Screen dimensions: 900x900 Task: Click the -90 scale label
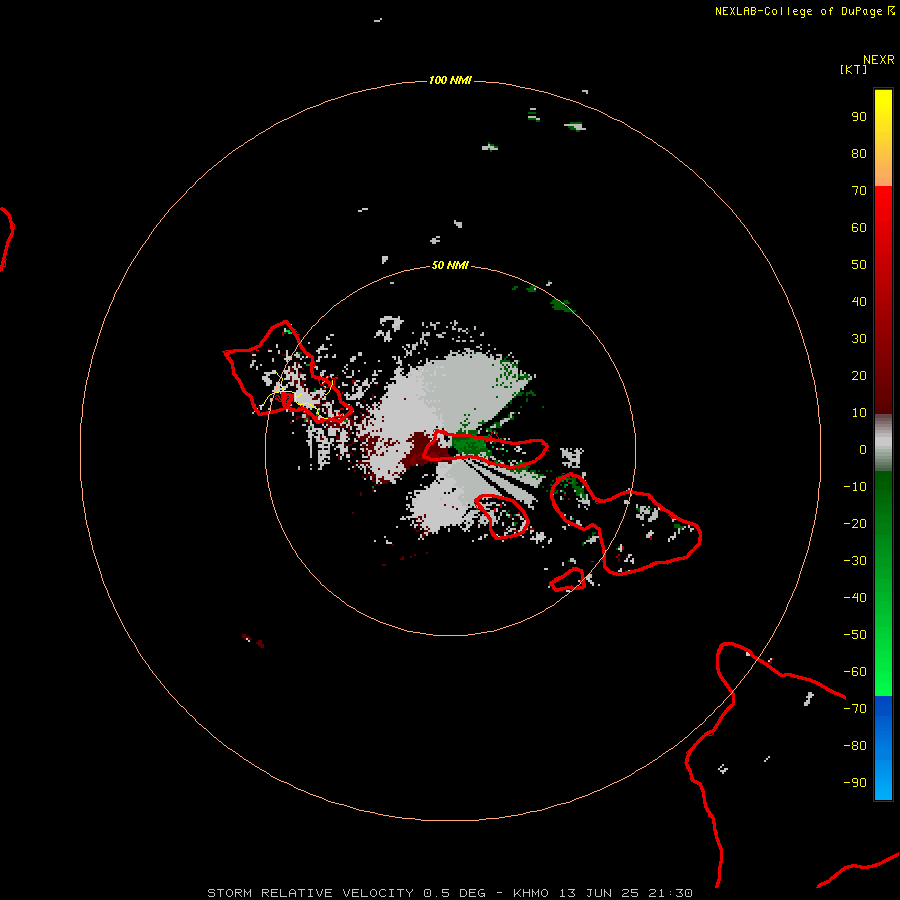[855, 783]
